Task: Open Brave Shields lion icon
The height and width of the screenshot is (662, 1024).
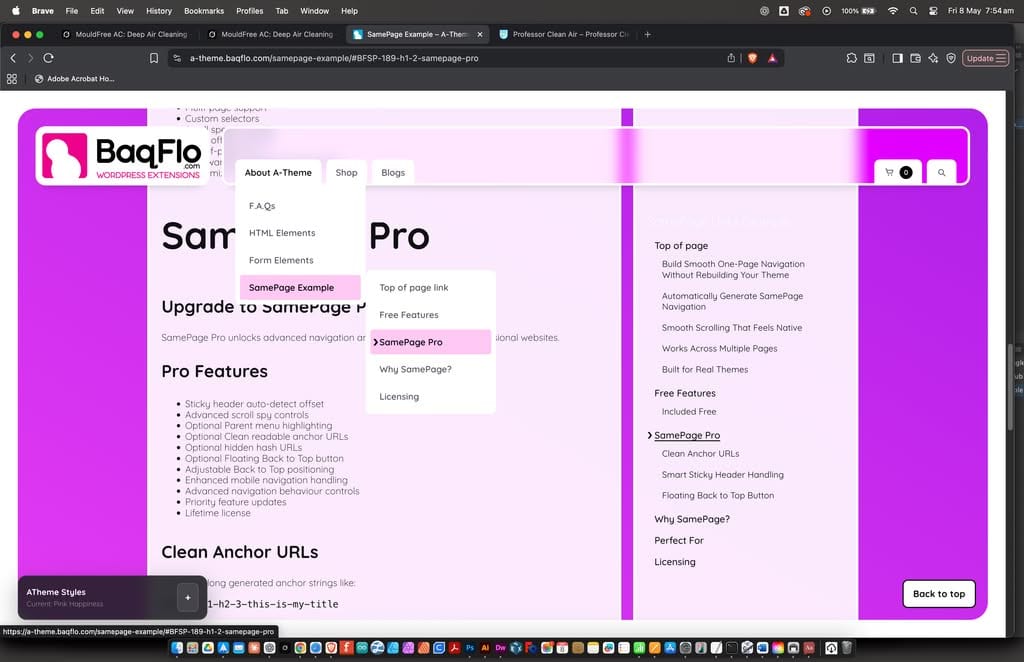Action: 752,58
